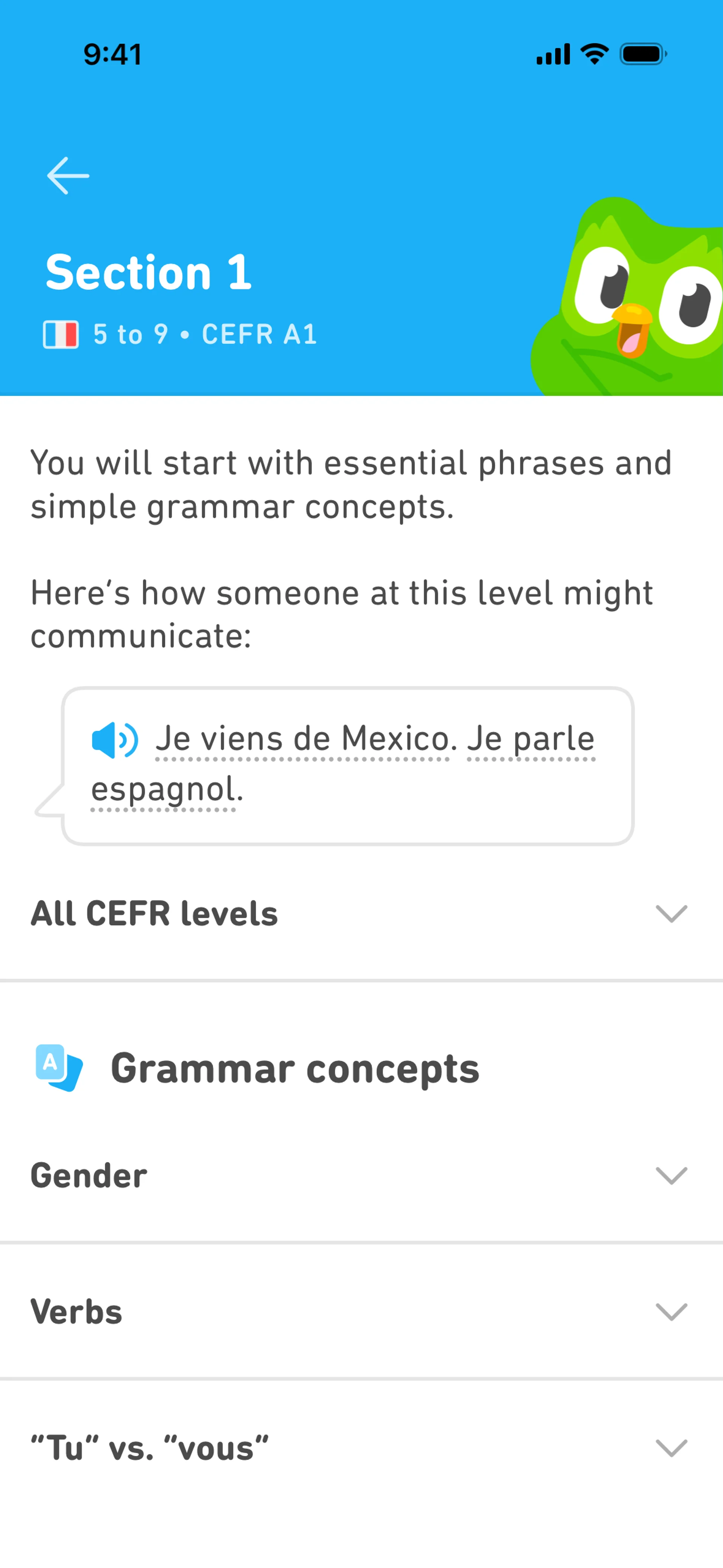Play audio with the speaker icon
This screenshot has height=1568, width=723.
(x=115, y=740)
